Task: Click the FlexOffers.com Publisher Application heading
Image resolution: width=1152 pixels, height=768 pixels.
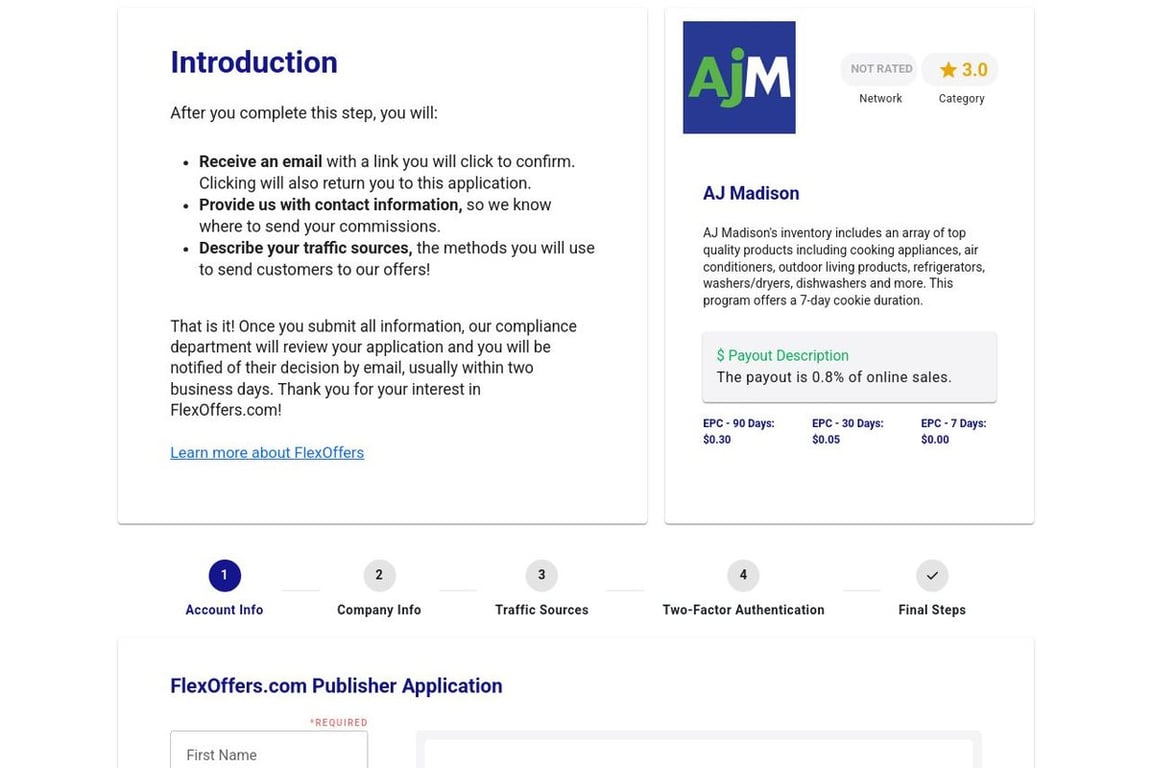Action: click(x=336, y=686)
